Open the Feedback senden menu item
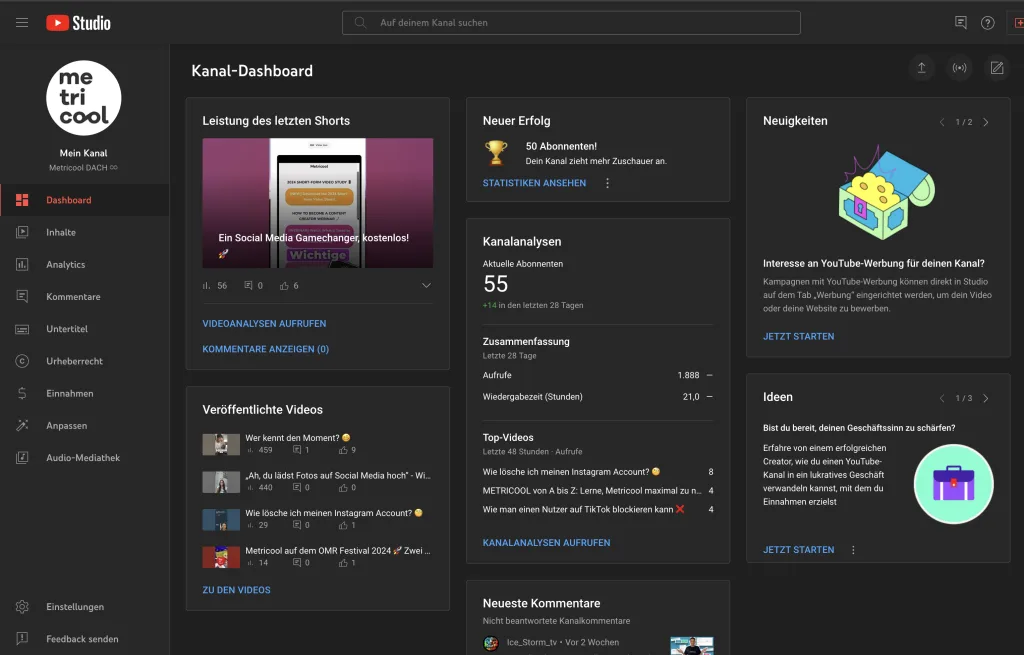Image resolution: width=1024 pixels, height=655 pixels. coord(85,639)
